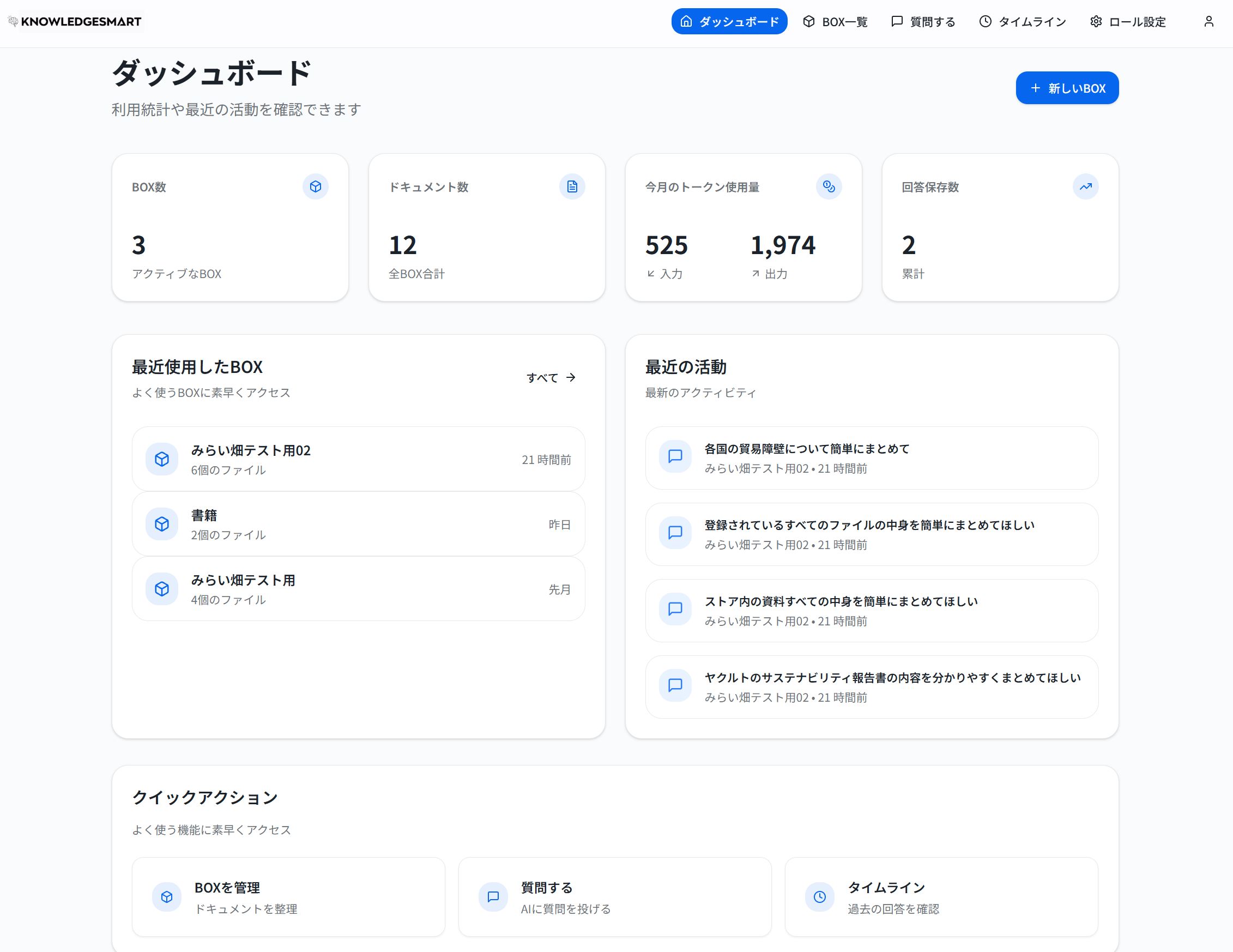Click the 新しいBOX button
The image size is (1233, 952).
(1066, 88)
